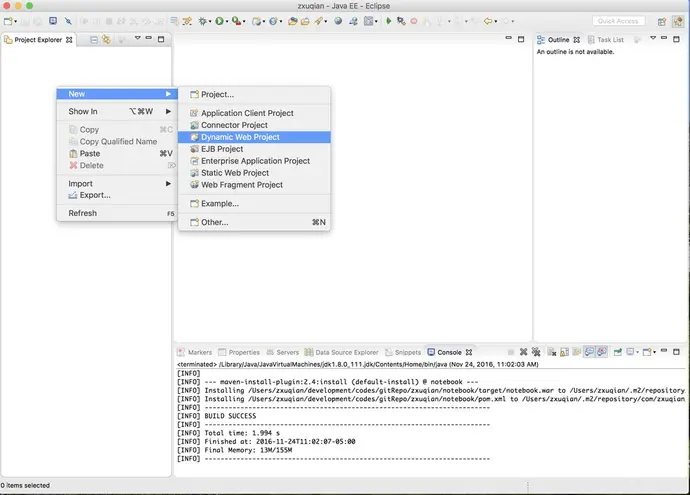
Task: Open the Servers tab
Action: pyautogui.click(x=283, y=352)
